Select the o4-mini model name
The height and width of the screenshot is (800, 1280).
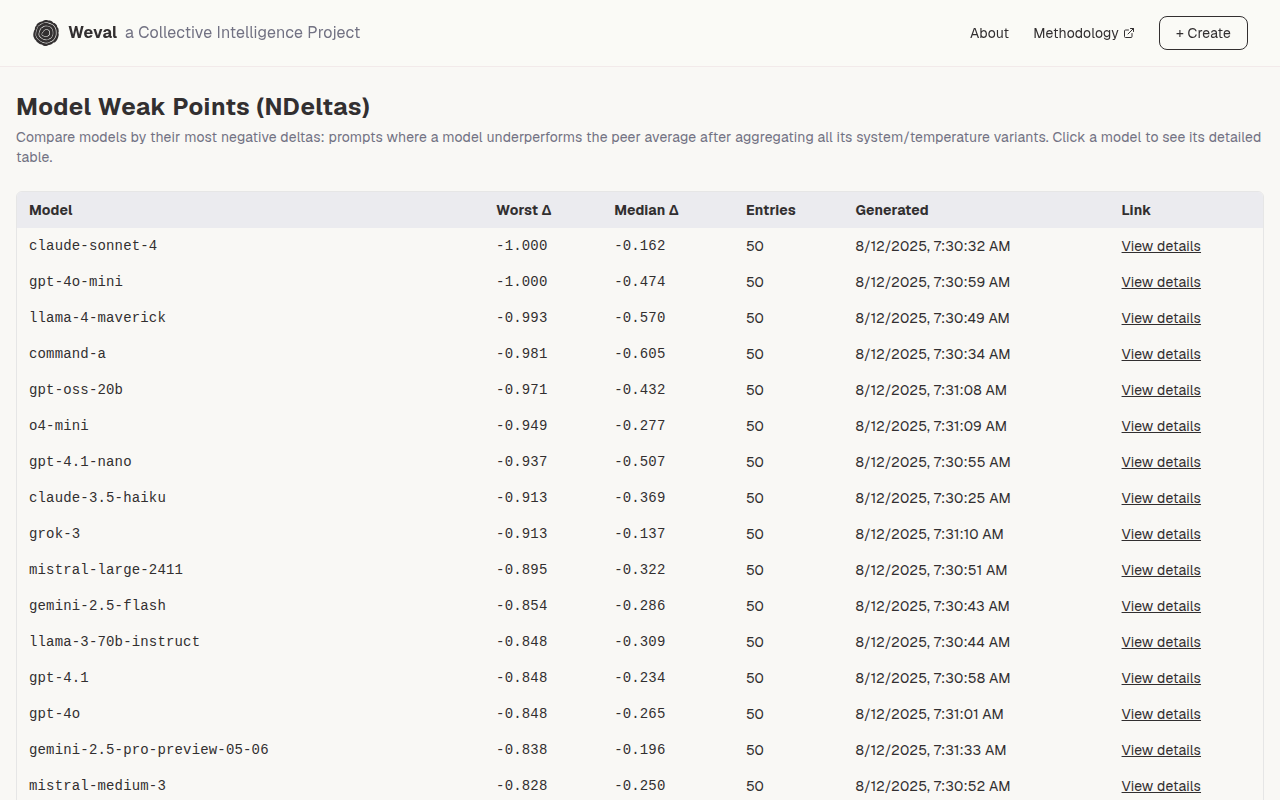[59, 426]
